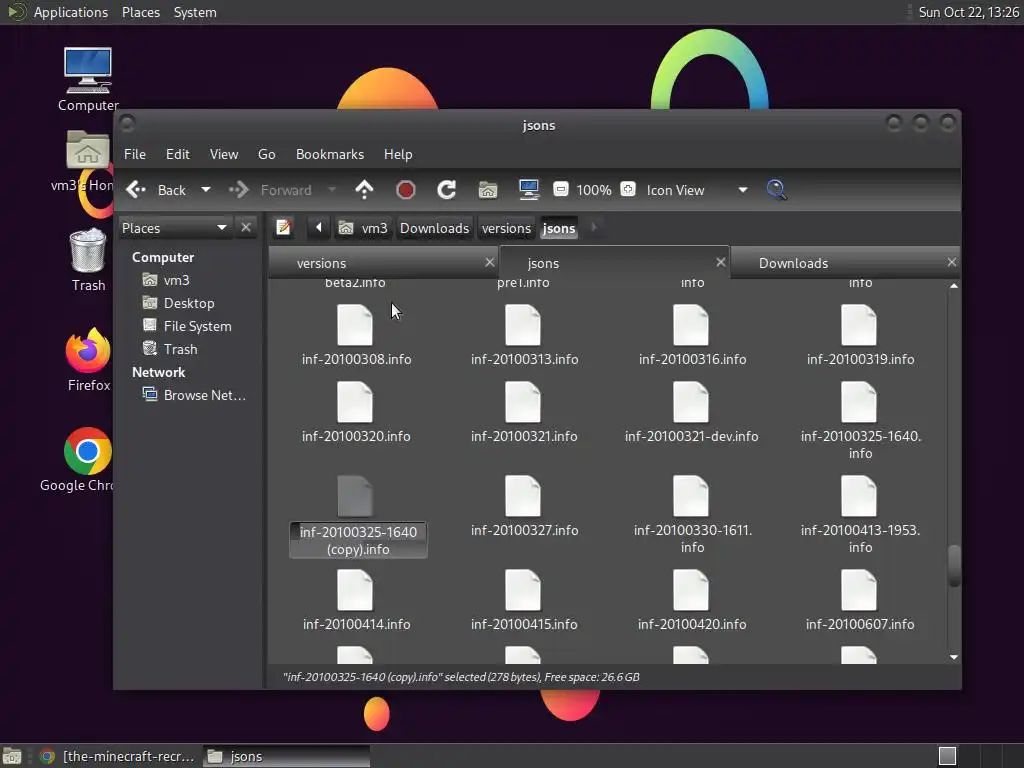Select the inf-20100327.info file icon
Image resolution: width=1024 pixels, height=768 pixels.
[x=523, y=496]
